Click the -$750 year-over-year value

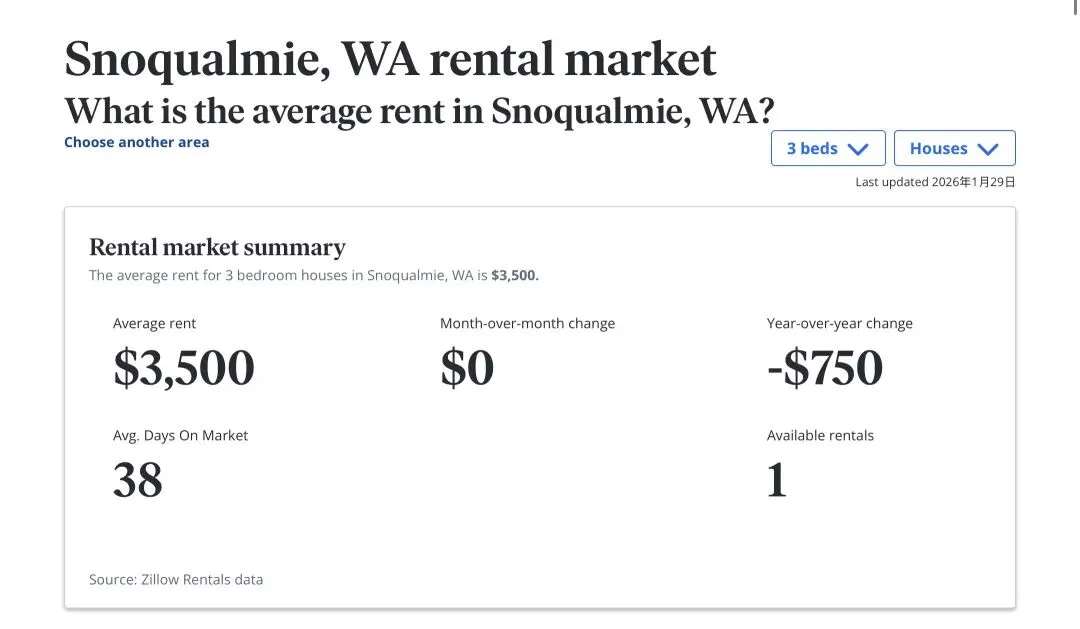(x=825, y=368)
